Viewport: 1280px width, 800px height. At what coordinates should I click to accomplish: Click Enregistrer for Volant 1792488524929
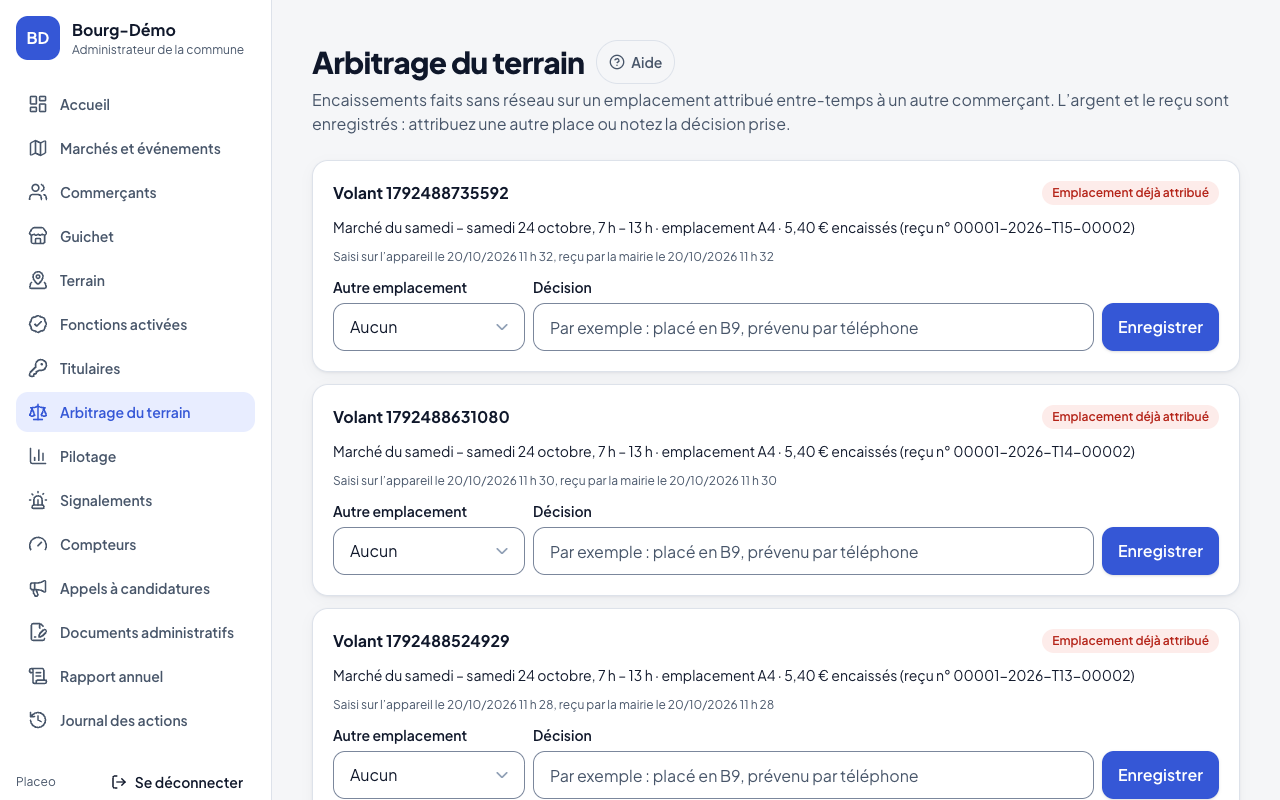1160,775
